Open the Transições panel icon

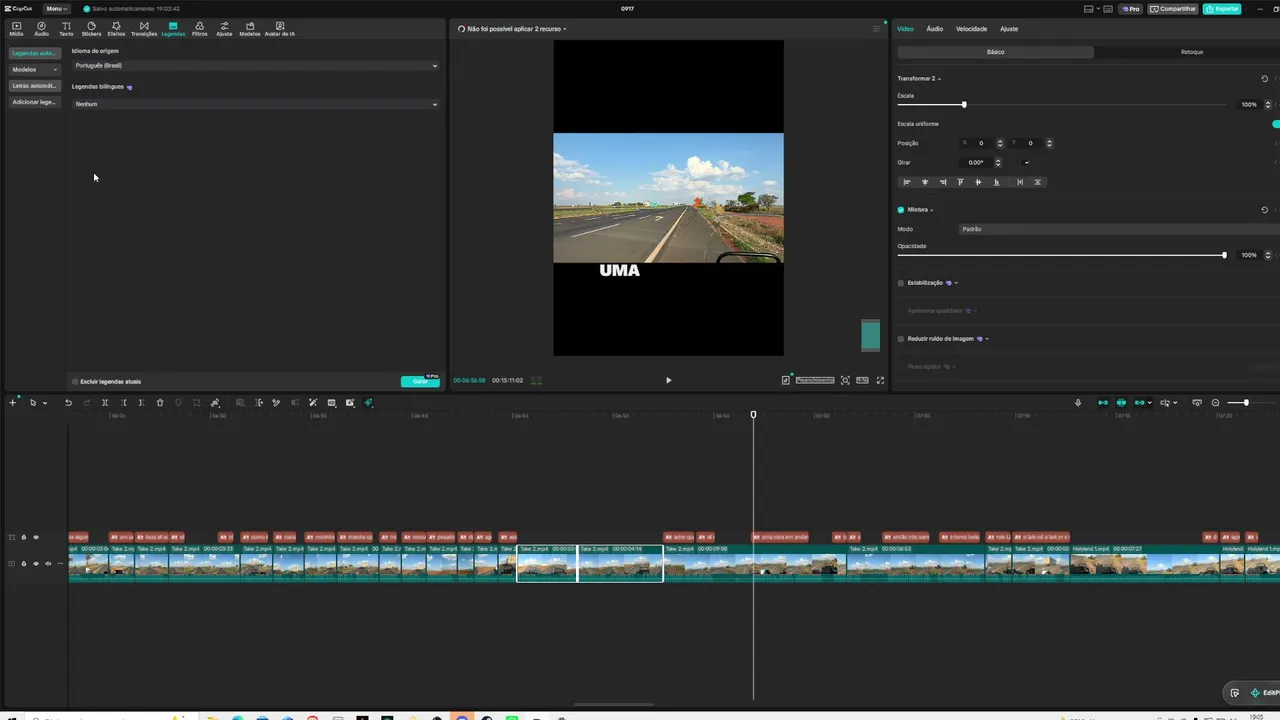coord(144,29)
